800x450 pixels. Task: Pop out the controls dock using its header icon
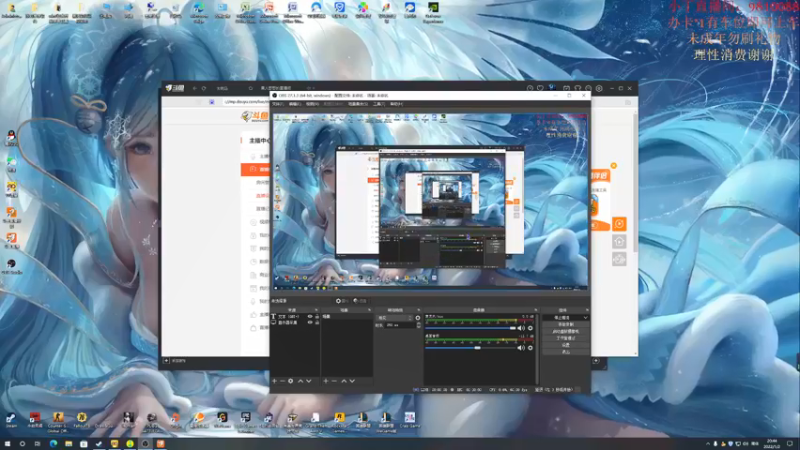coord(587,310)
